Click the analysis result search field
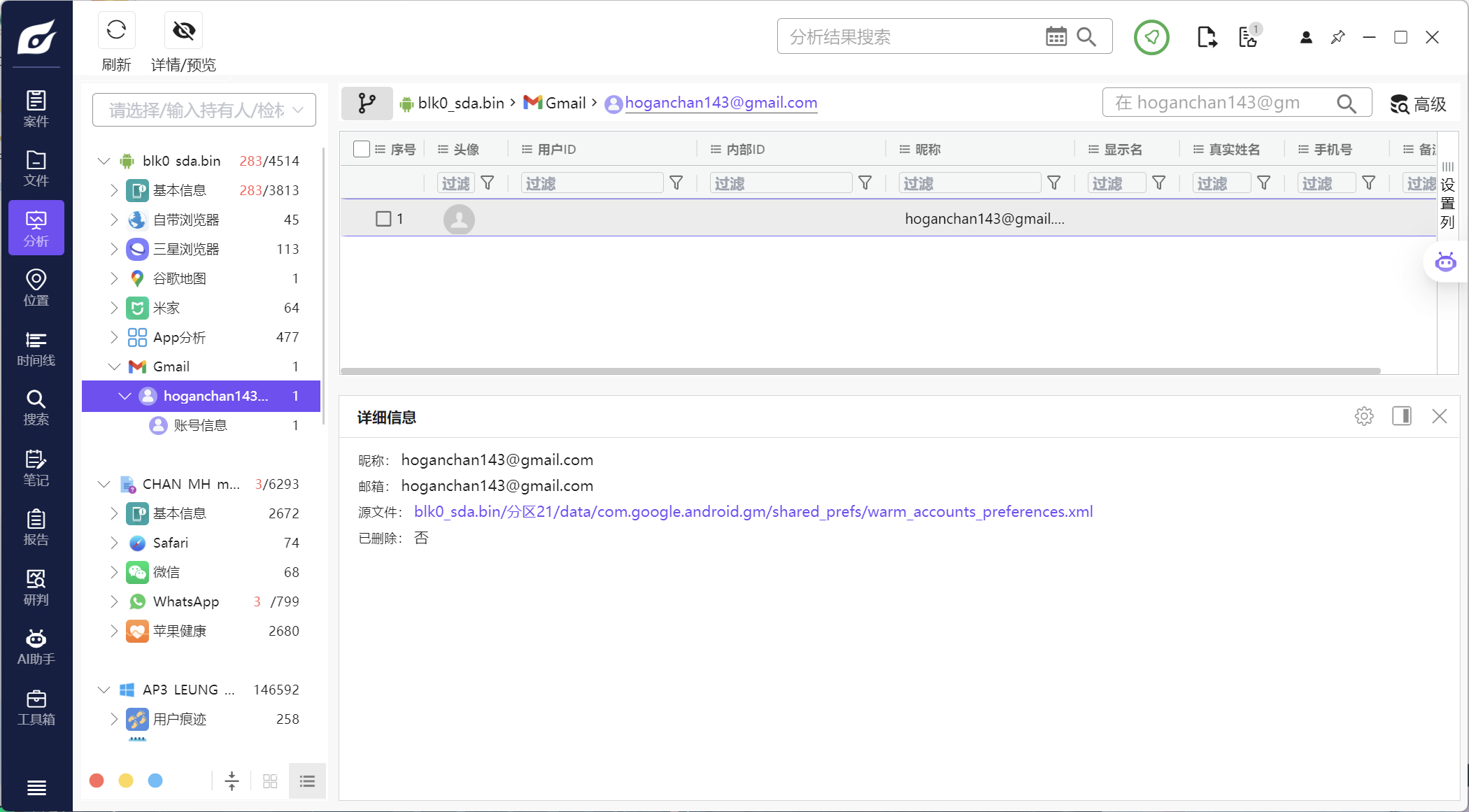Image resolution: width=1469 pixels, height=812 pixels. pos(909,36)
